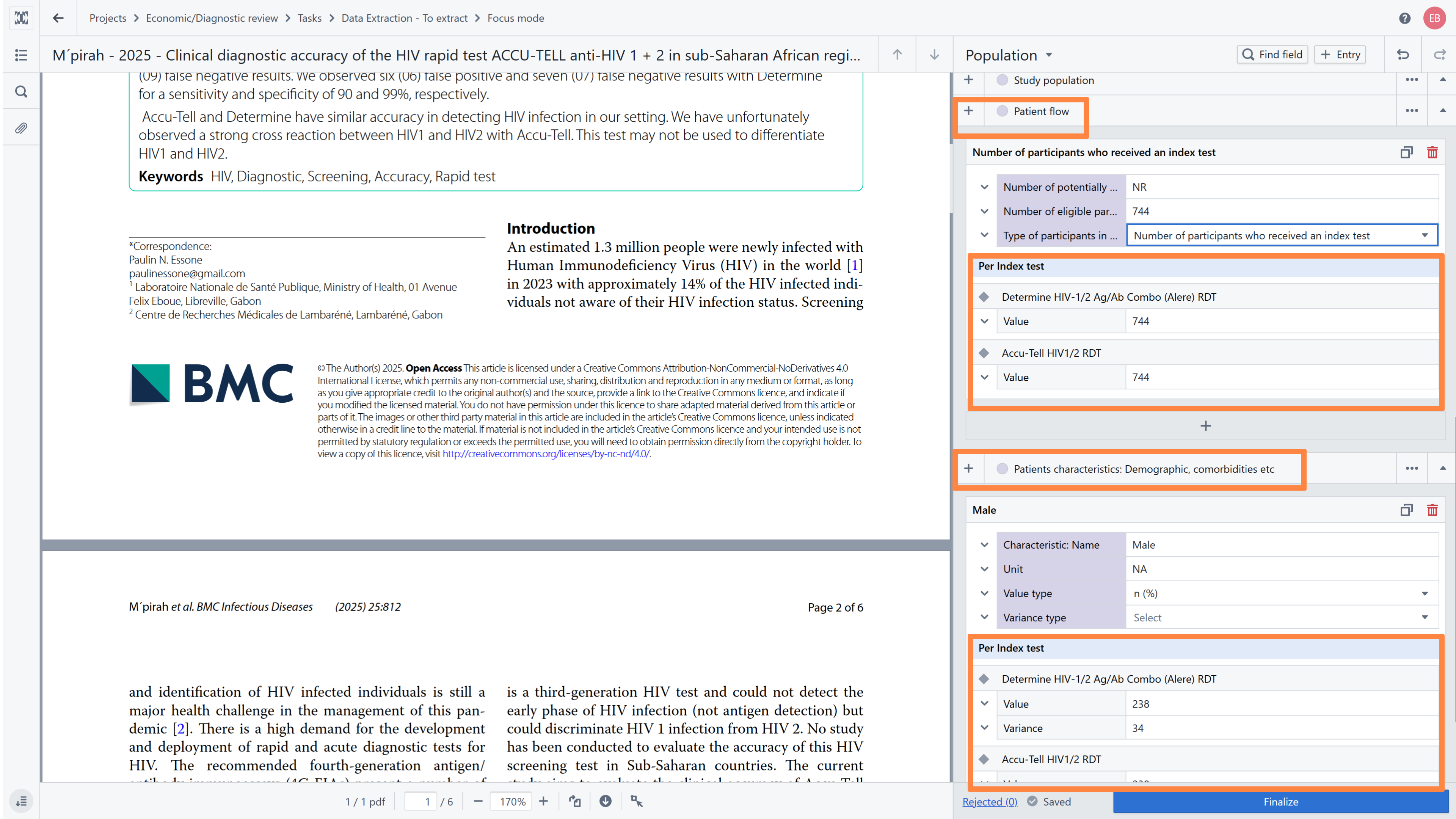The image size is (1456, 819).
Task: Edit the Characteristic Name field Male
Action: [1282, 545]
